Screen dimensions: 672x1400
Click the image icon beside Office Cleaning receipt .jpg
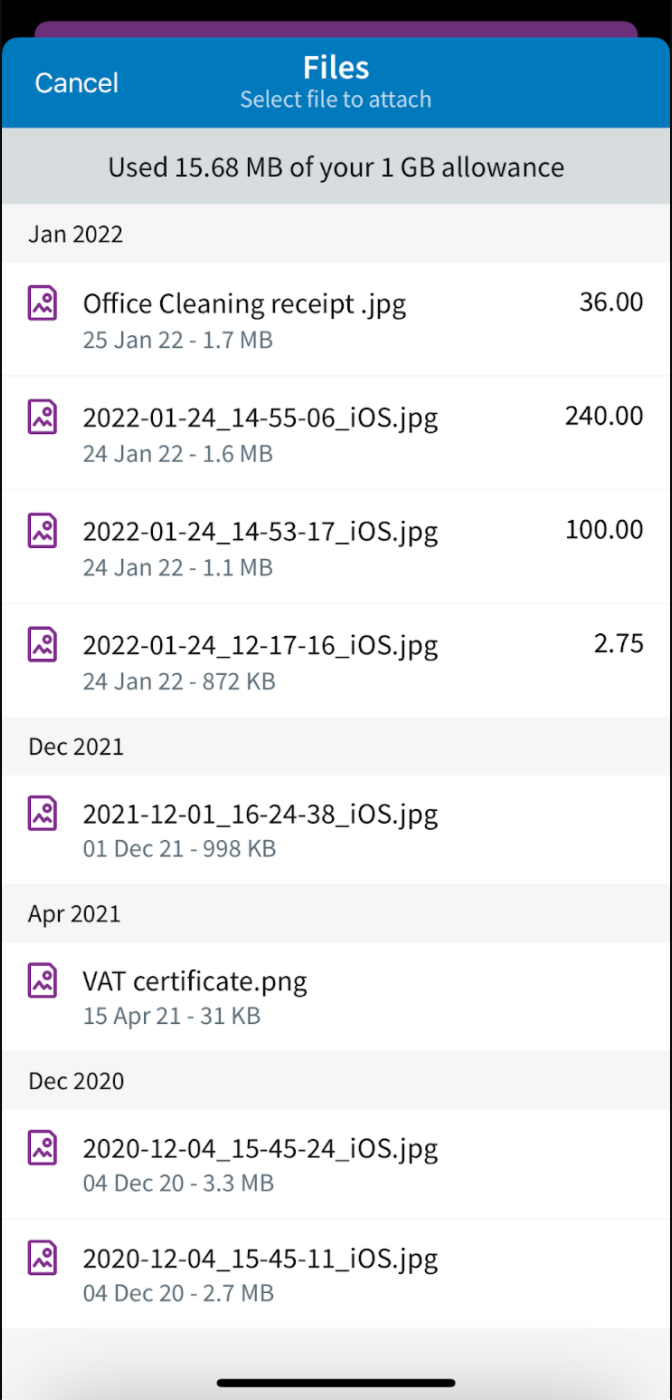42,301
